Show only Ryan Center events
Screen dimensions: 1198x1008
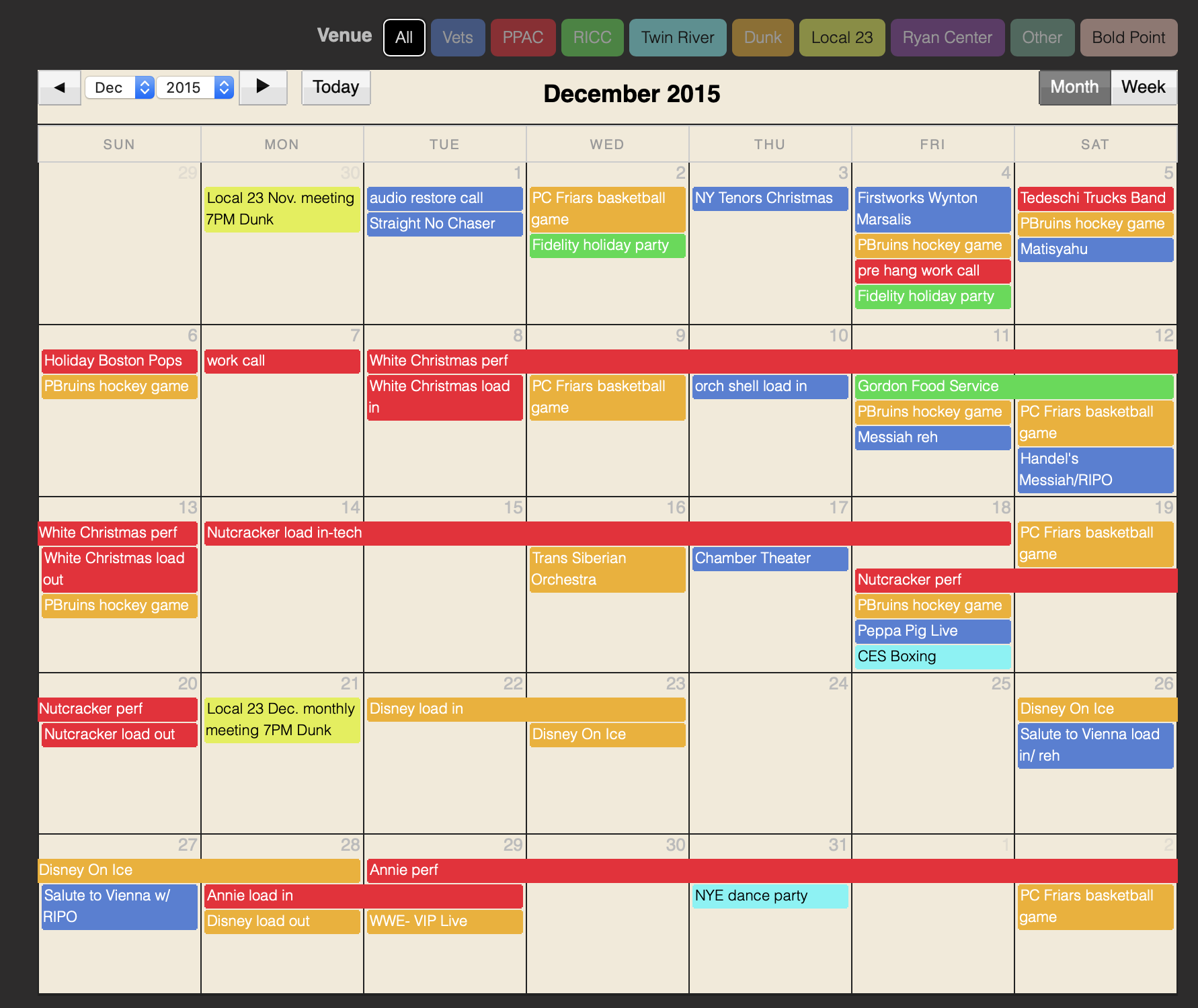pyautogui.click(x=947, y=38)
